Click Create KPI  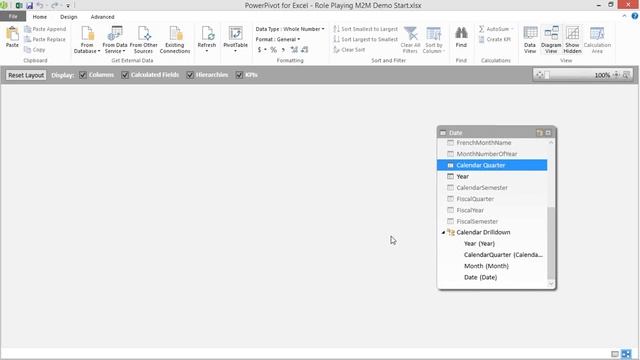pyautogui.click(x=495, y=39)
